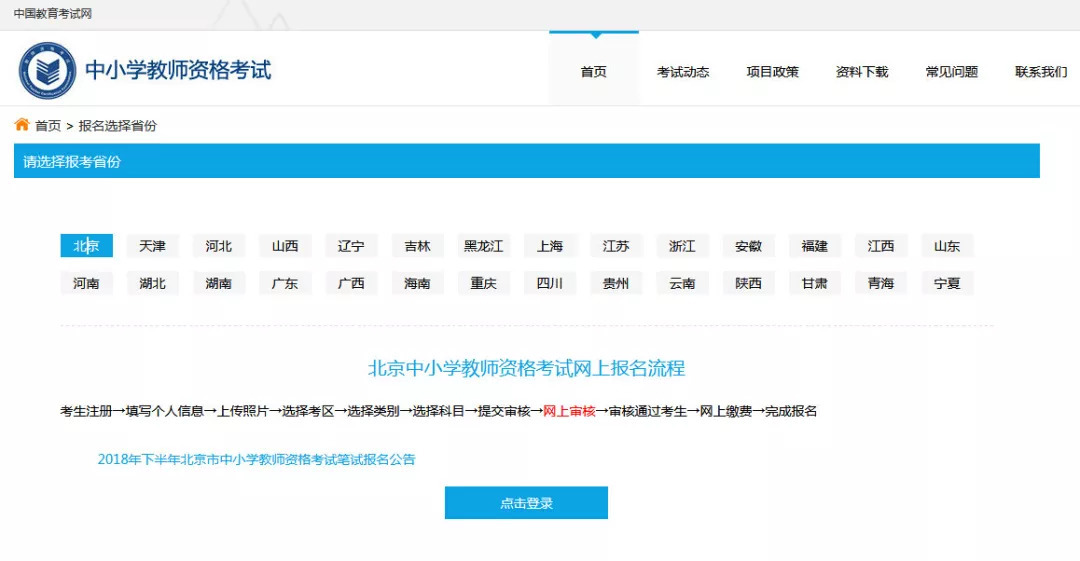Select 四川 province
The height and width of the screenshot is (561, 1080).
pos(550,283)
